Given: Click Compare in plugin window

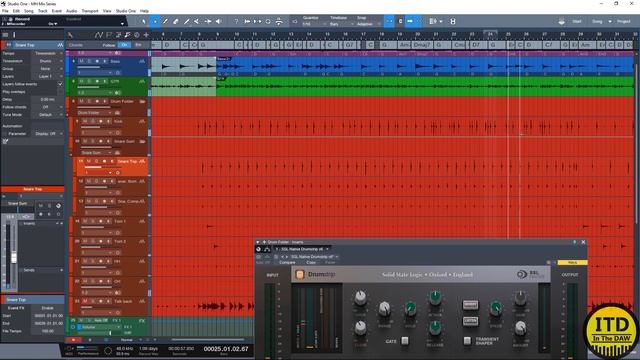Looking at the screenshot, I should (x=287, y=262).
